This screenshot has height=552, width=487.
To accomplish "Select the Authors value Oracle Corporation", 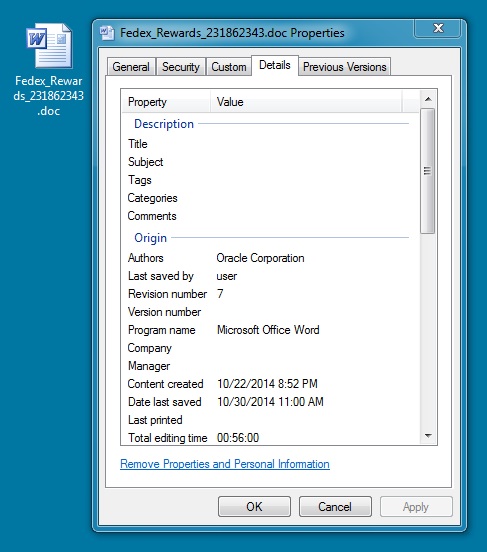I will [x=260, y=258].
